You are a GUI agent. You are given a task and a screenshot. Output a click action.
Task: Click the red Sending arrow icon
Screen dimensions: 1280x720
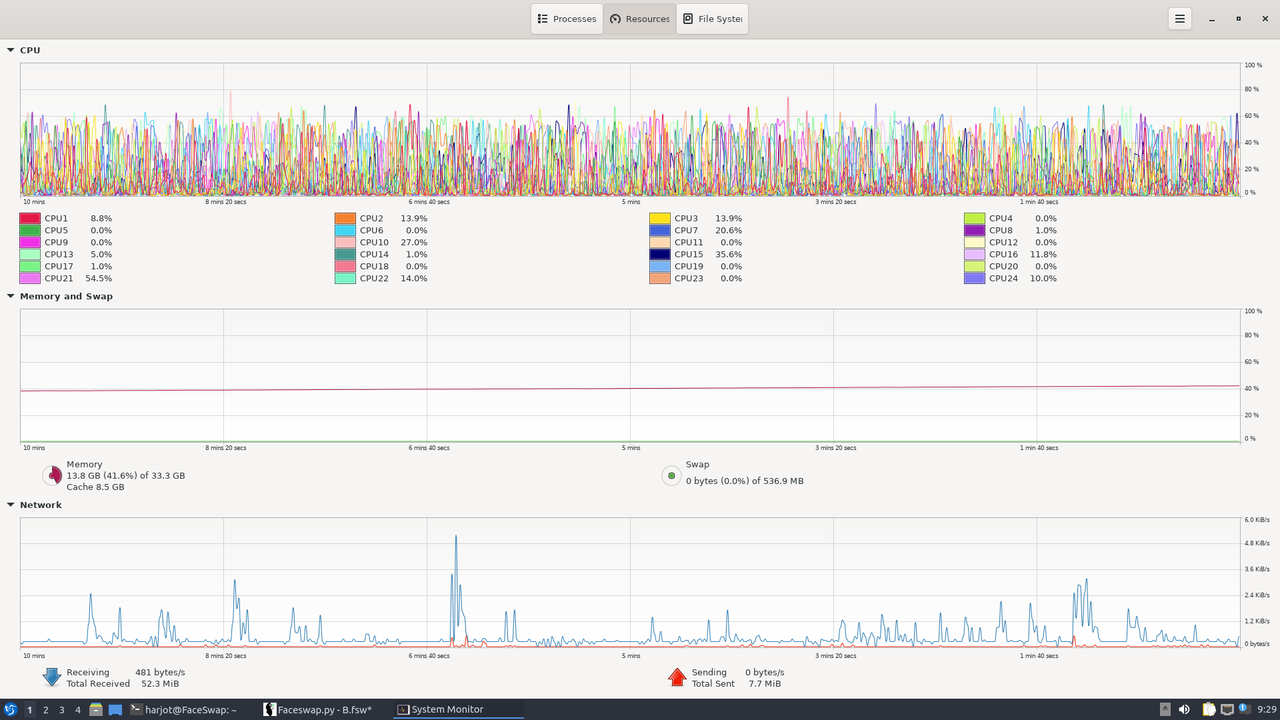pos(677,677)
